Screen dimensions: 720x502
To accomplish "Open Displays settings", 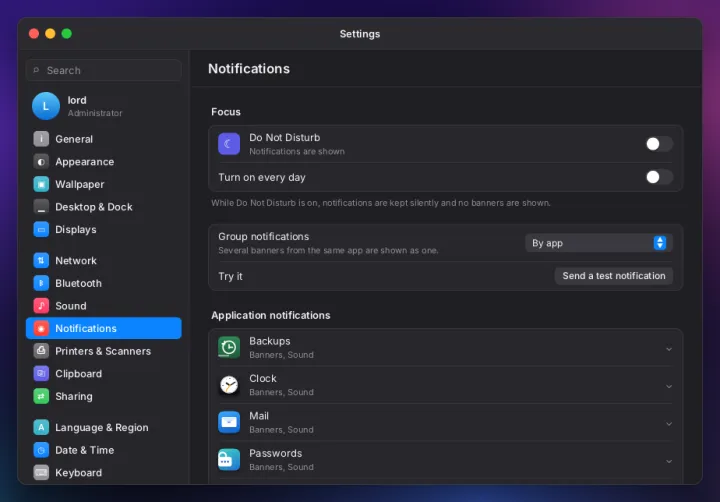I will pos(104,229).
